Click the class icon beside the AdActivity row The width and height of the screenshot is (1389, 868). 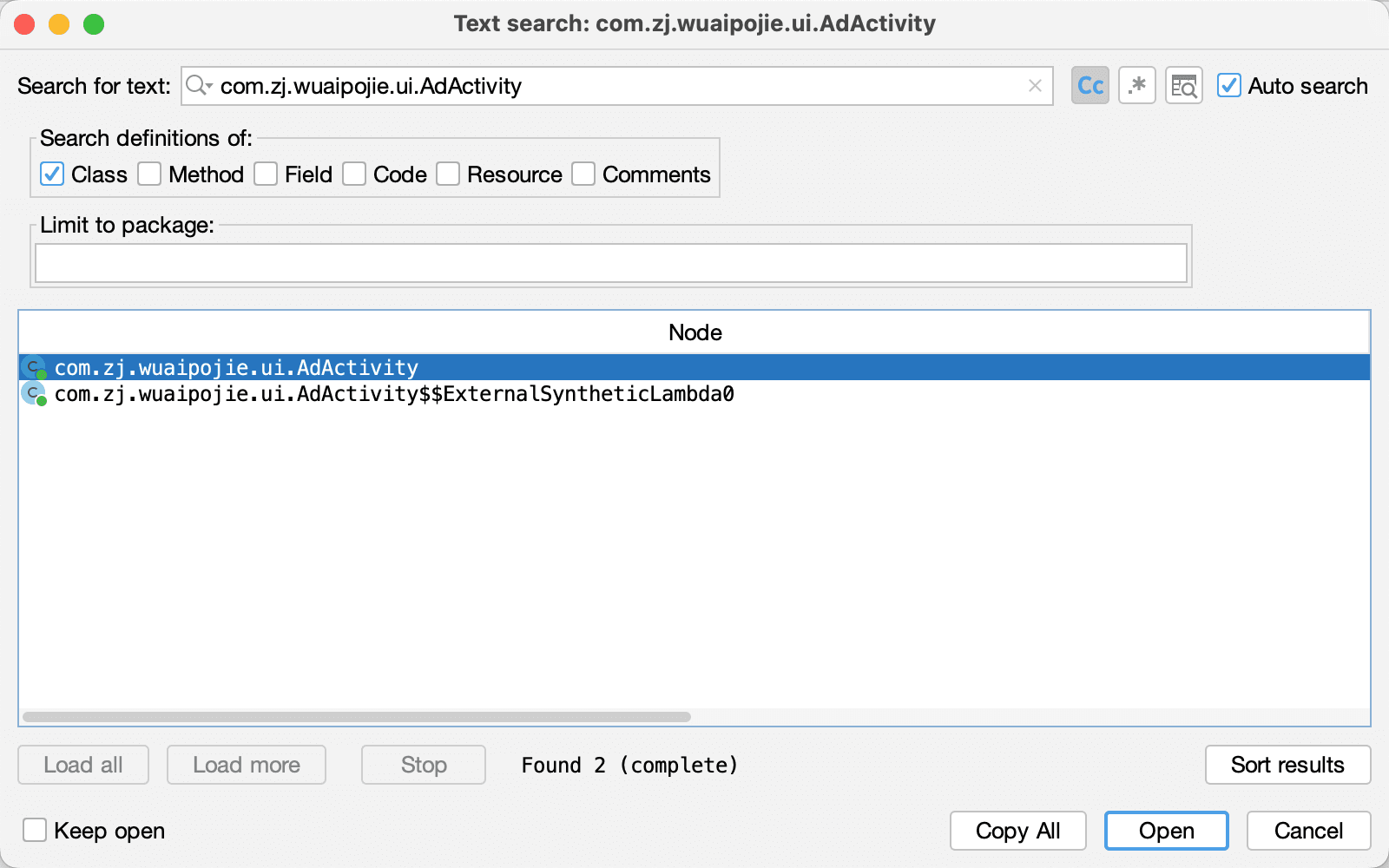pos(34,368)
